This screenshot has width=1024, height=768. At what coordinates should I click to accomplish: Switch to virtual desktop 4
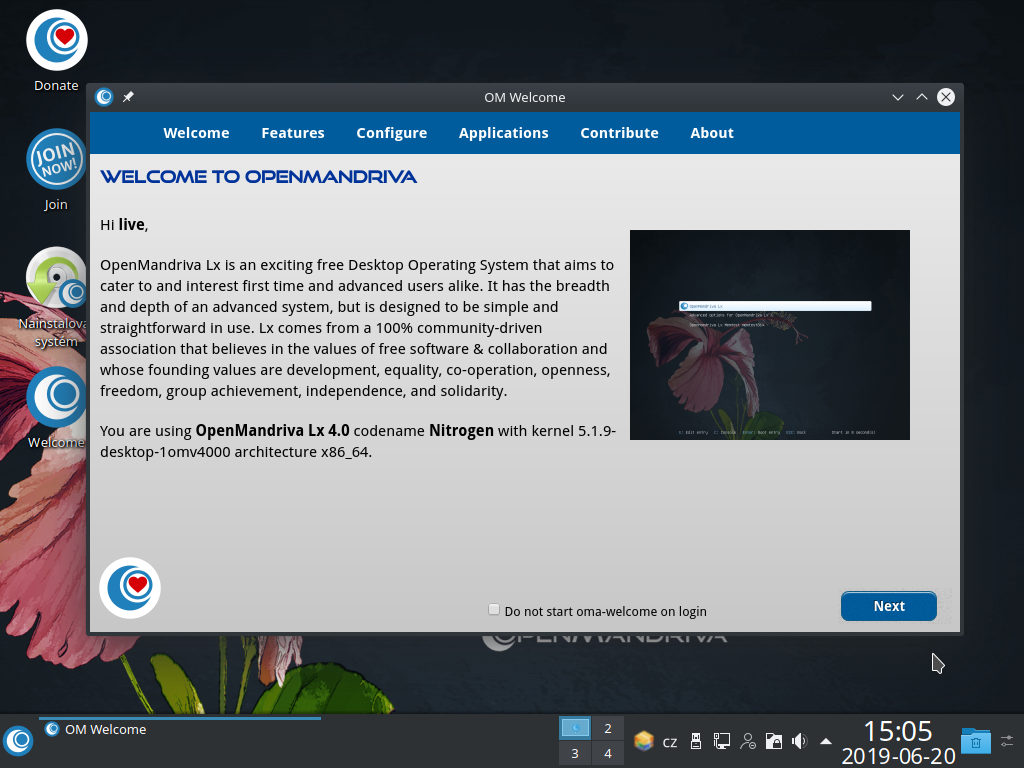(608, 753)
